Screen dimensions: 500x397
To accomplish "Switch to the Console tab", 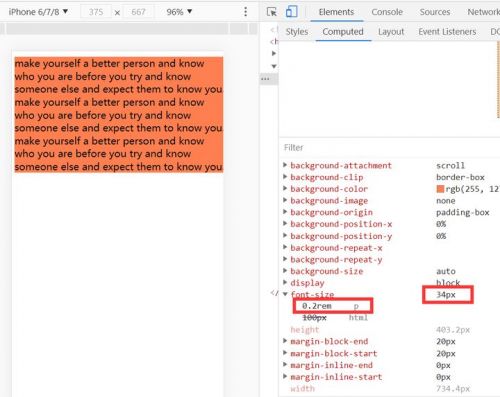I will coord(387,12).
